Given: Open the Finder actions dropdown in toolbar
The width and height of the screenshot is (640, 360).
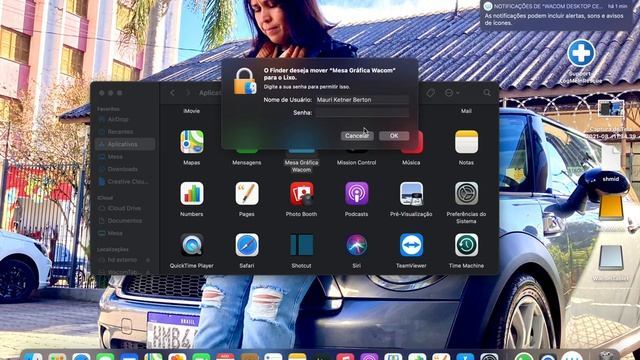Looking at the screenshot, I should point(452,93).
